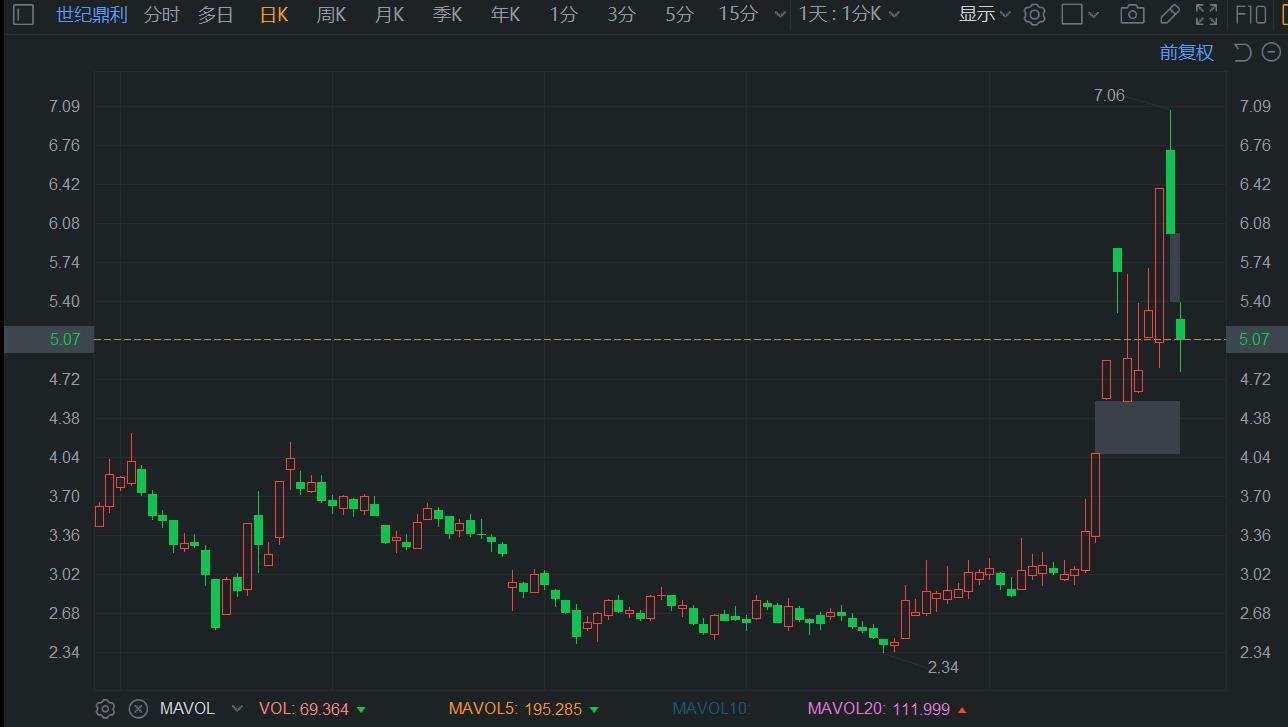Switch to 5分 chart

click(679, 15)
